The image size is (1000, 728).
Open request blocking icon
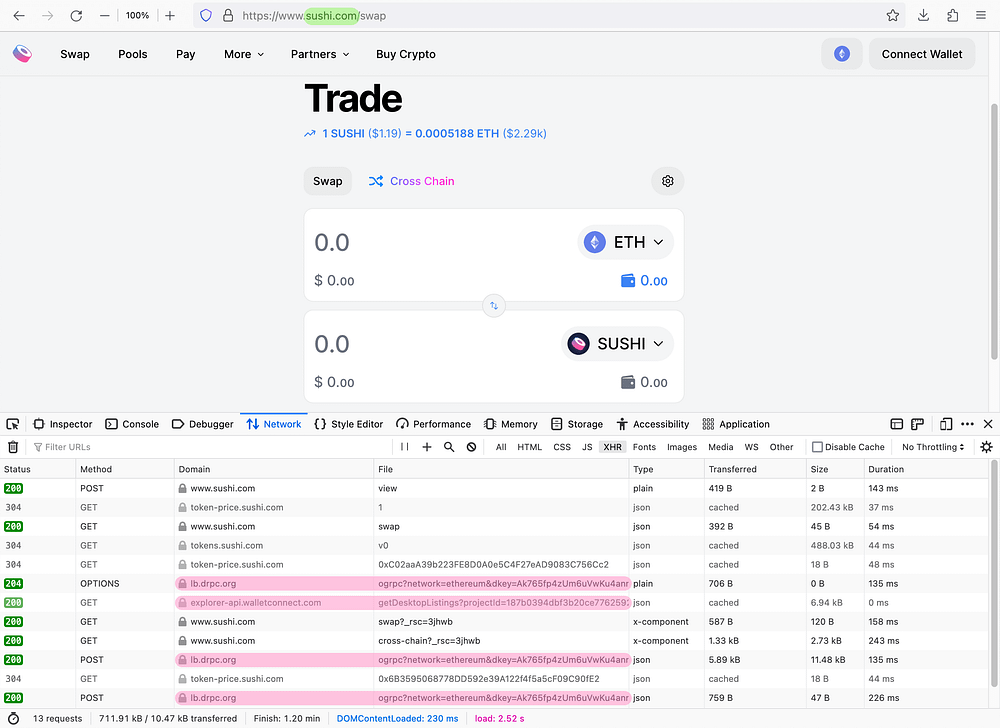coord(471,447)
